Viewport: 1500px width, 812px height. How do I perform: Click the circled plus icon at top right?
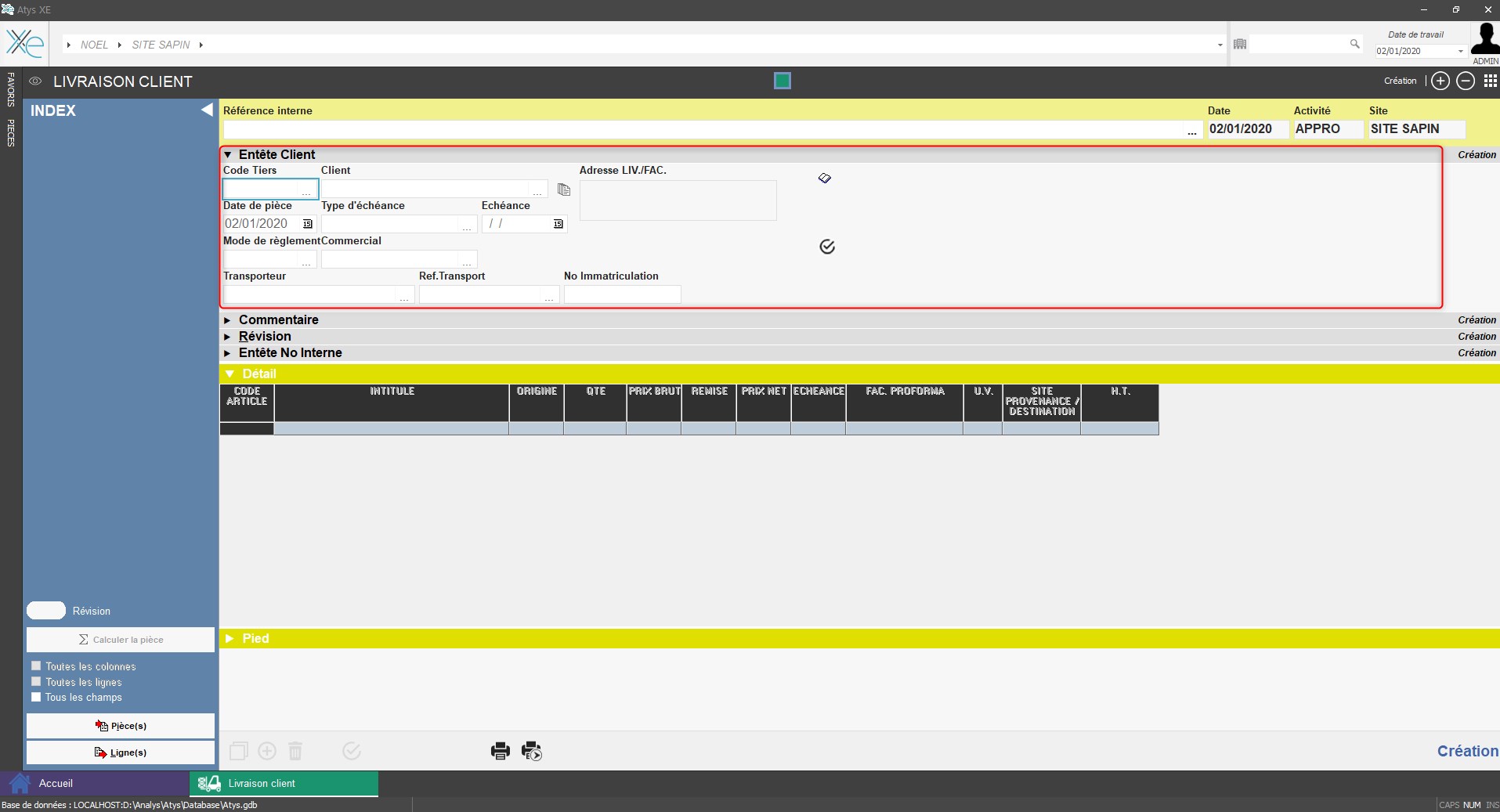(x=1440, y=81)
